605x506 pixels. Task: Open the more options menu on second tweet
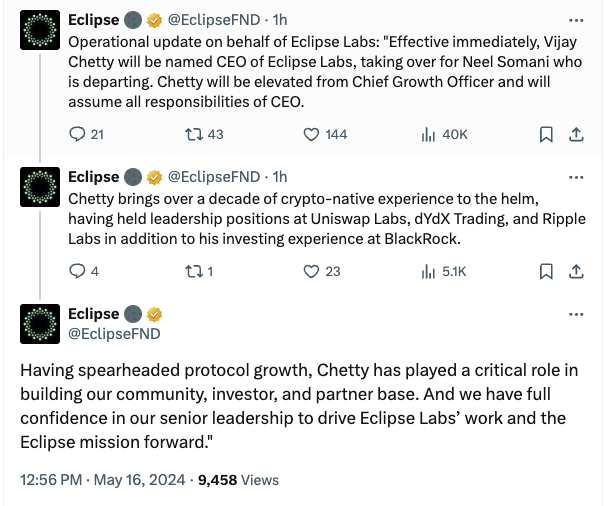tap(576, 177)
